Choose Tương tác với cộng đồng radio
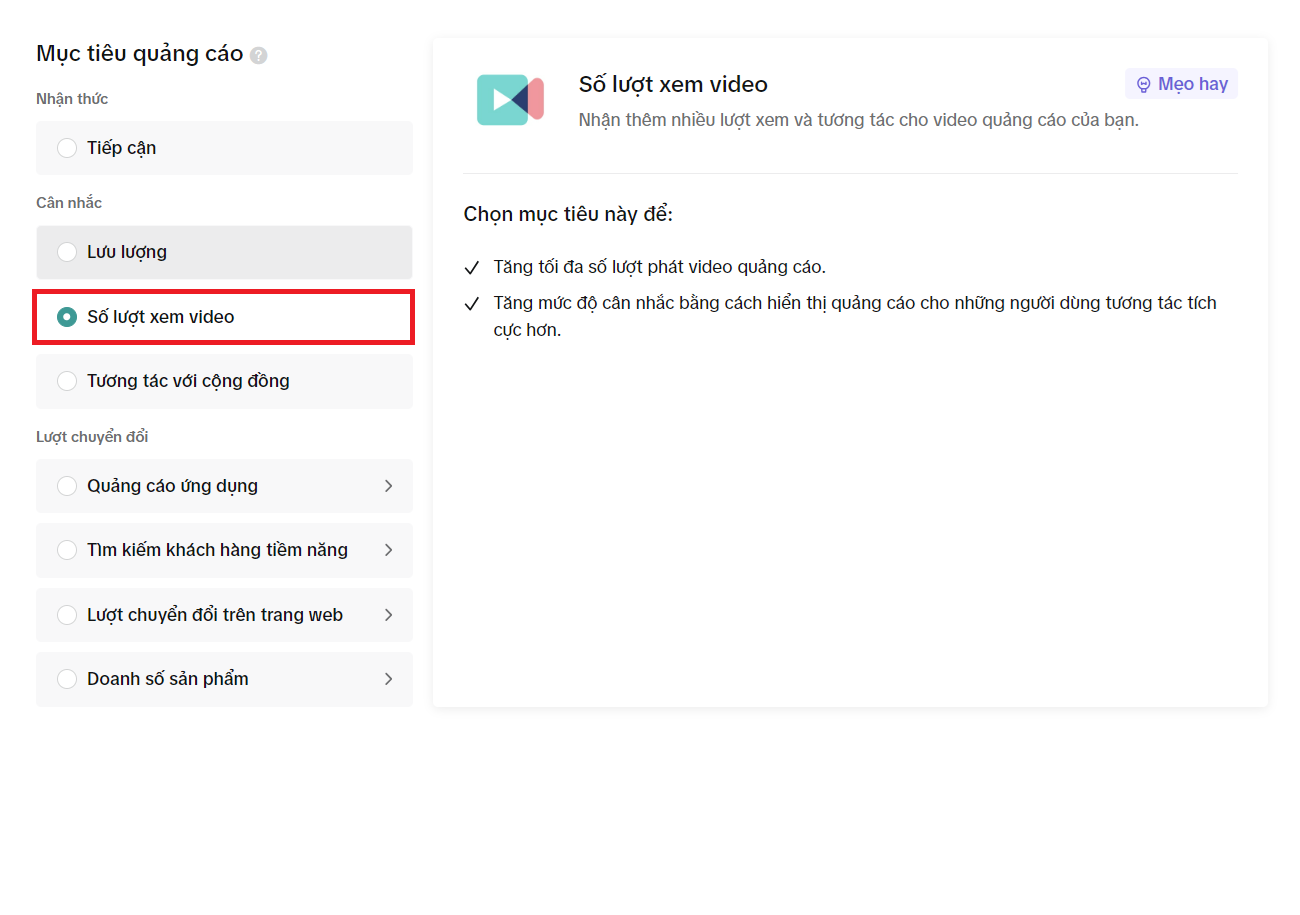The height and width of the screenshot is (915, 1300). (67, 381)
